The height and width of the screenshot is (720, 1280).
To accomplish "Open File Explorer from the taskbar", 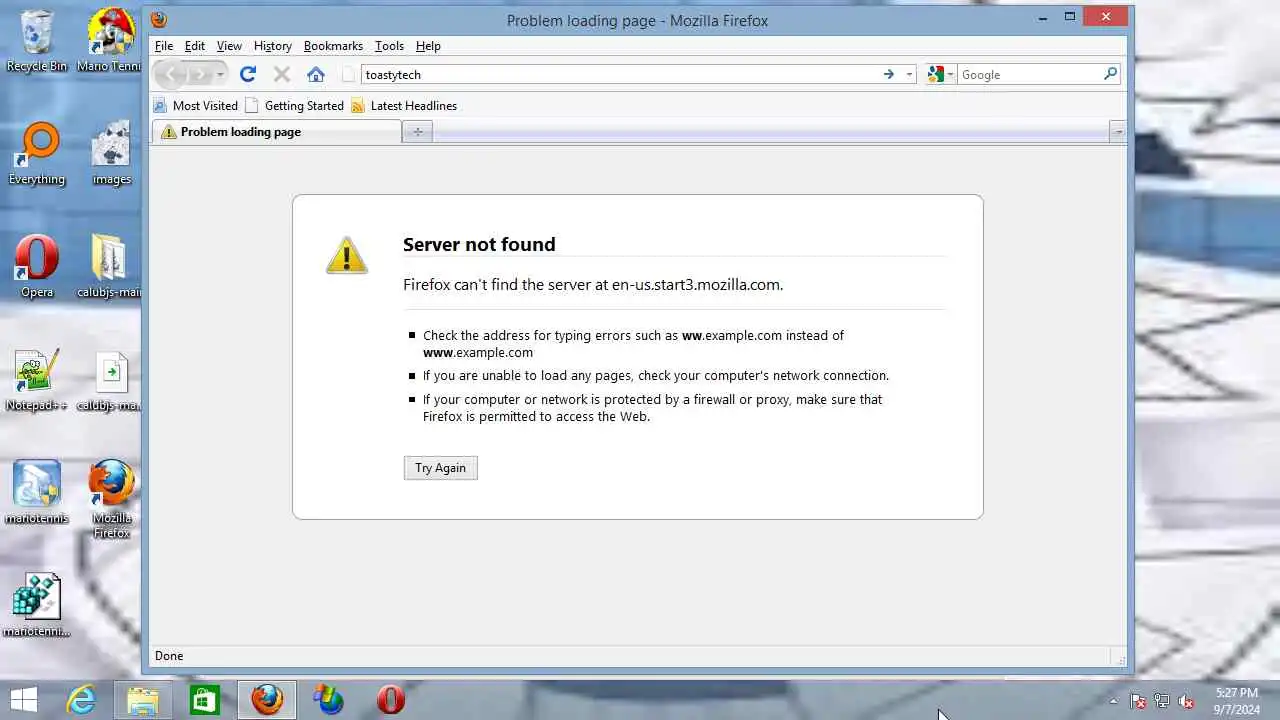I will click(142, 700).
